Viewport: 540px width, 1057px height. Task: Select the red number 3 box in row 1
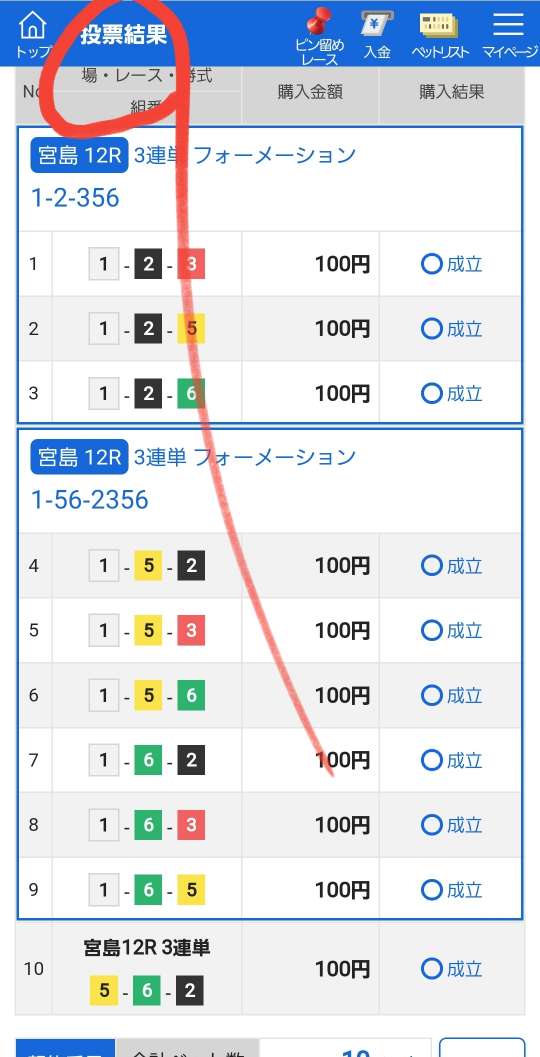(191, 264)
